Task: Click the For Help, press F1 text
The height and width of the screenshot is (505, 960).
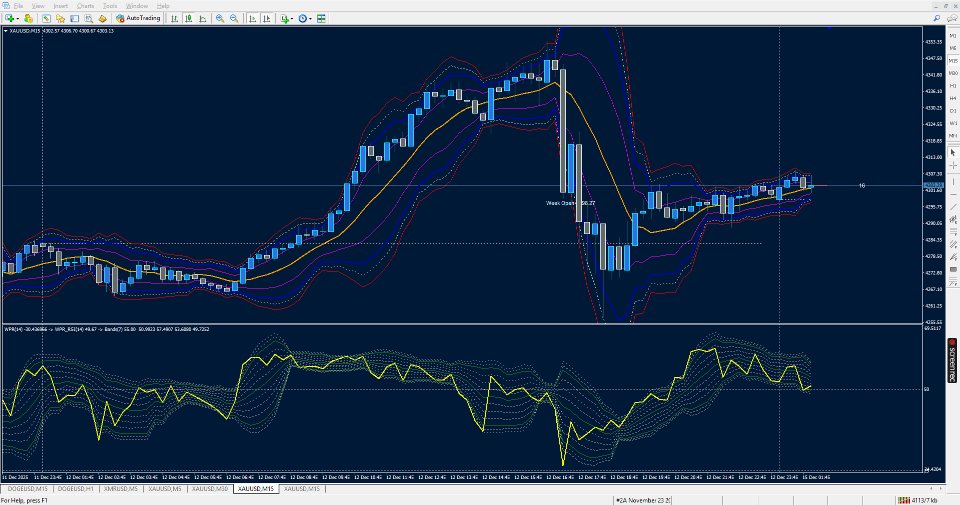Action: click(24, 500)
